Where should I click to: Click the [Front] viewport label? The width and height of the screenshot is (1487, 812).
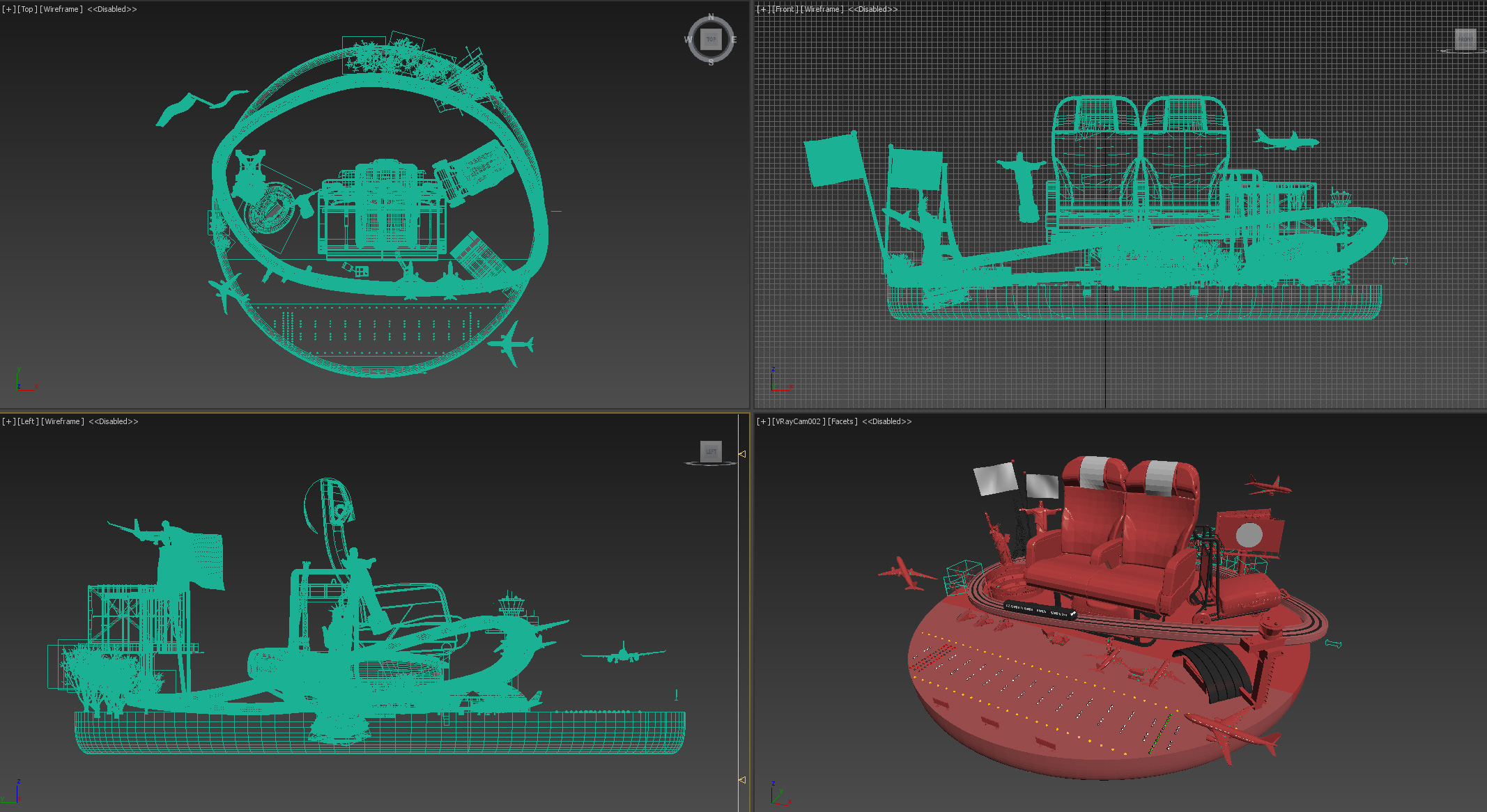pos(785,9)
